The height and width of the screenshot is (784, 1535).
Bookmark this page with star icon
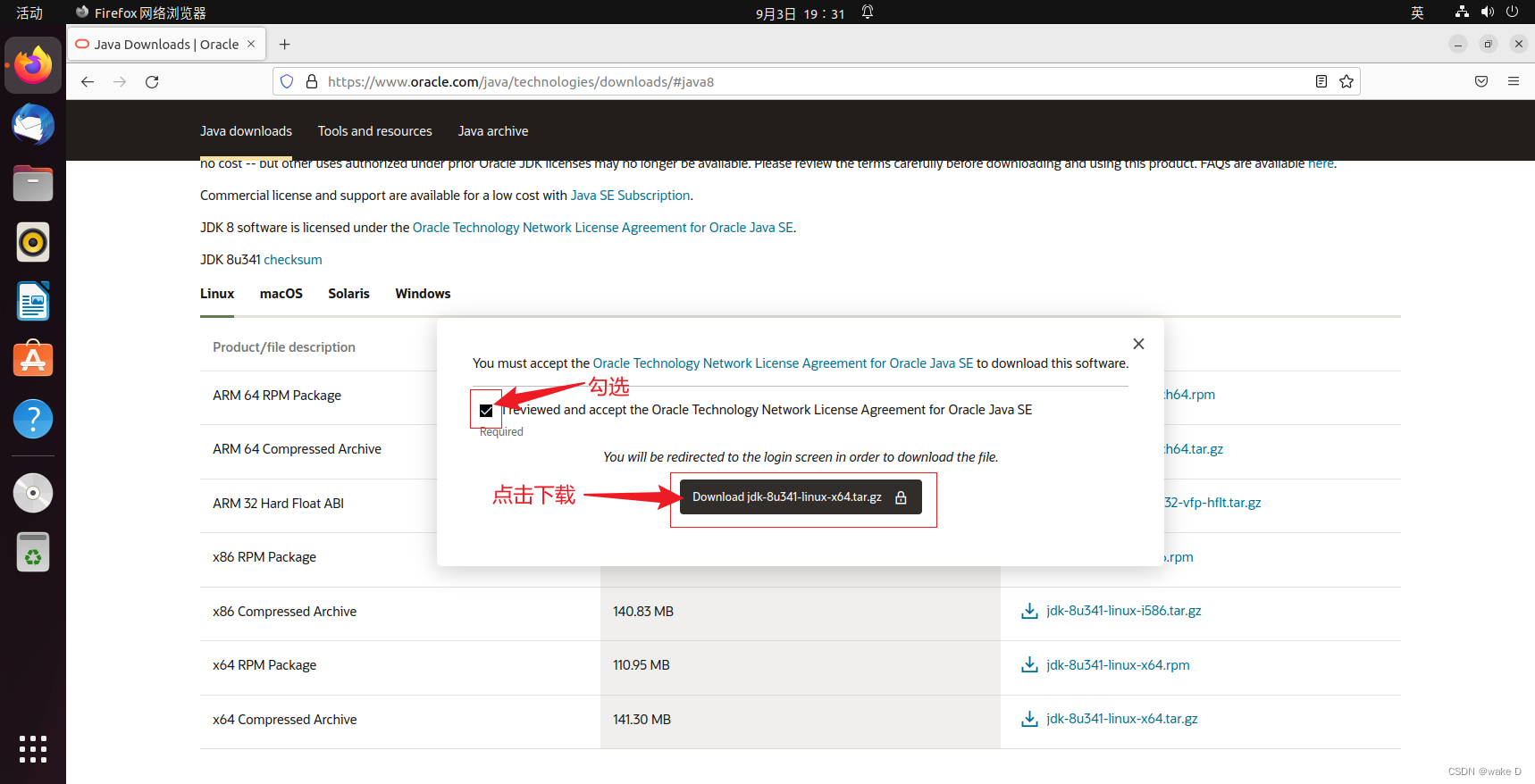[x=1346, y=81]
